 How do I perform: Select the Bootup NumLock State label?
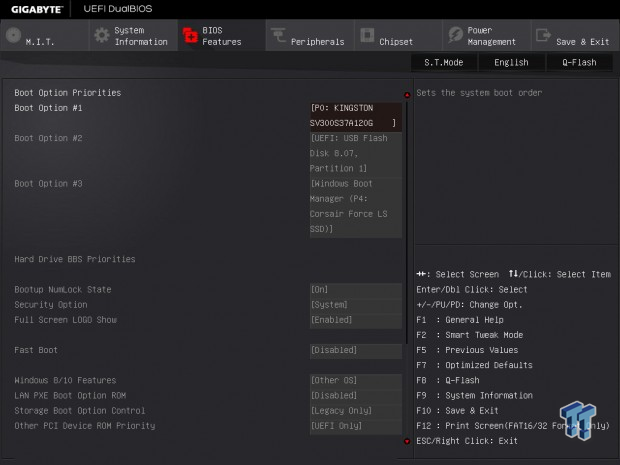point(63,289)
